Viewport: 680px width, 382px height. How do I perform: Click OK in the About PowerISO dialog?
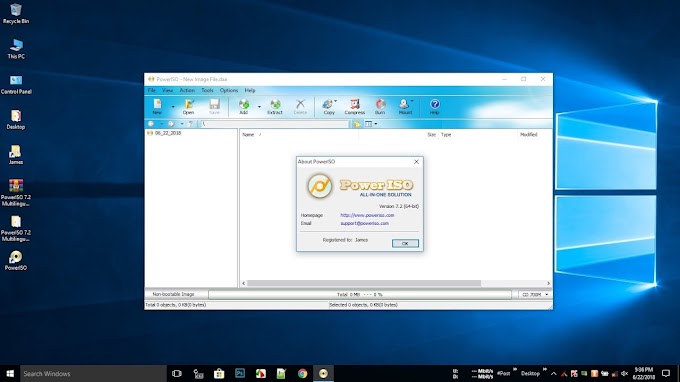405,243
